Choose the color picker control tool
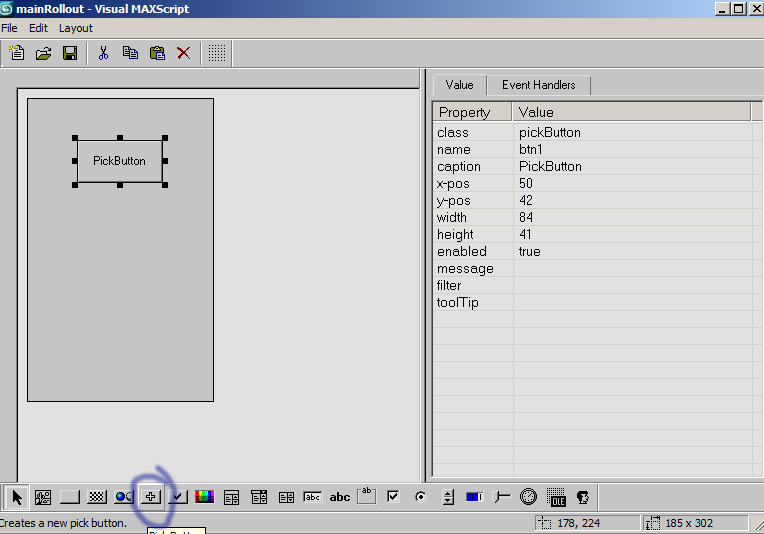 click(205, 497)
